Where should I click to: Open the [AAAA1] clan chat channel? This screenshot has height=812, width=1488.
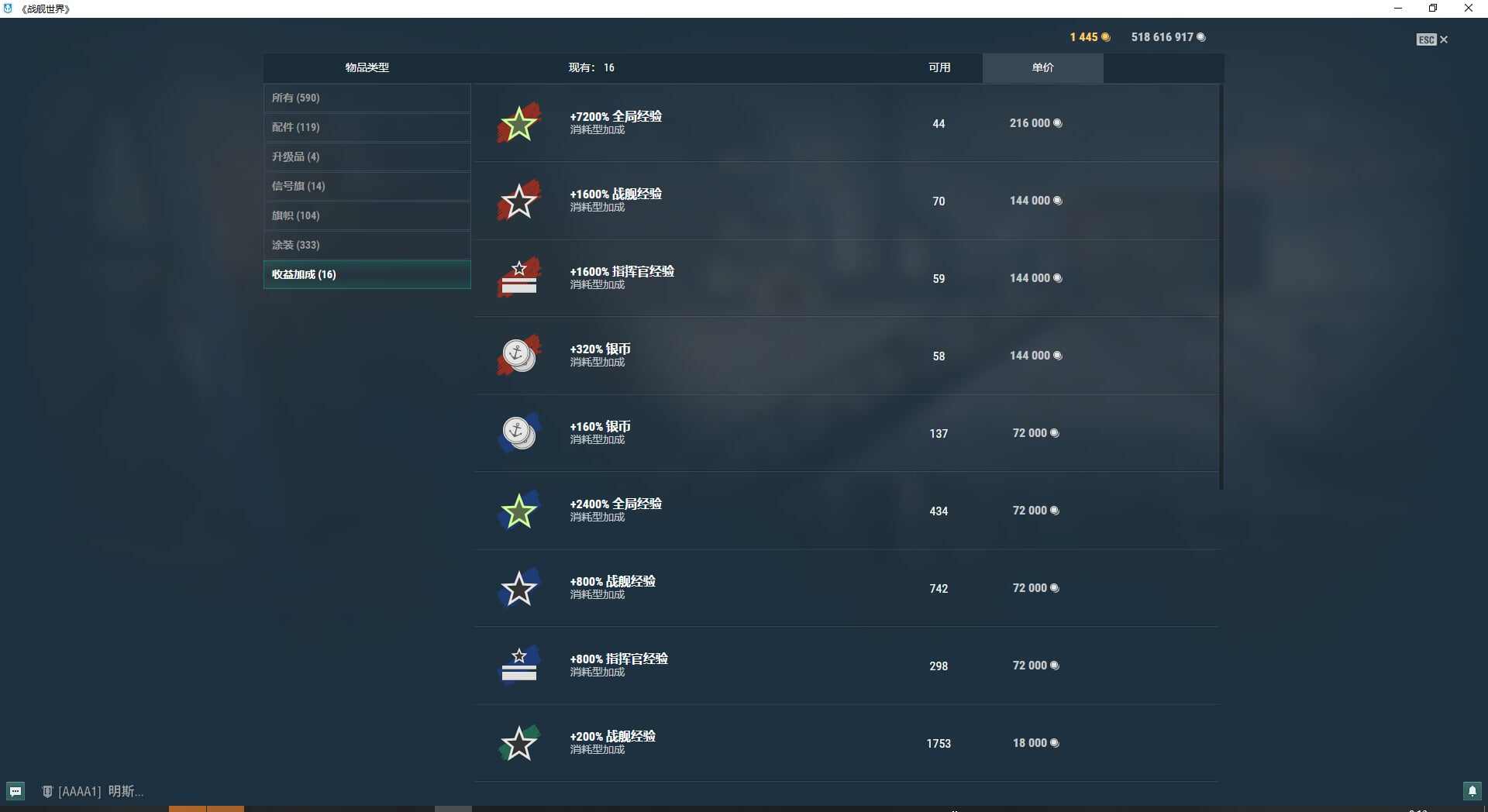click(93, 791)
